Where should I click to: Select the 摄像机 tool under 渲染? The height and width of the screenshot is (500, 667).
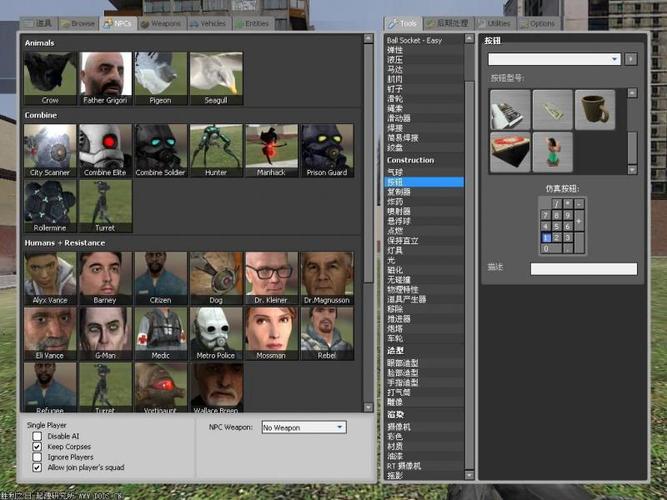[424, 427]
